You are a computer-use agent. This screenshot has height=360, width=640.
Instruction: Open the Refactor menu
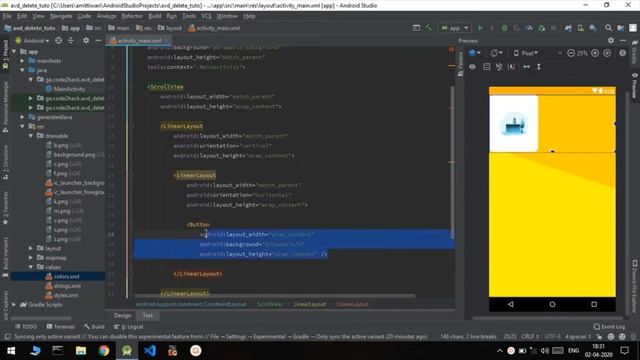click(132, 16)
